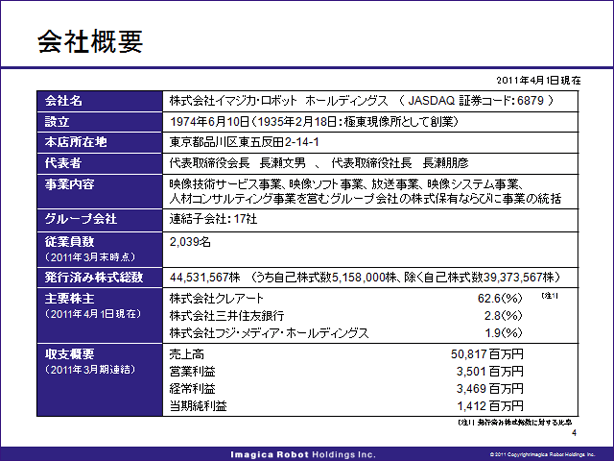Select the 62.6(%) shareholding value

click(x=500, y=298)
